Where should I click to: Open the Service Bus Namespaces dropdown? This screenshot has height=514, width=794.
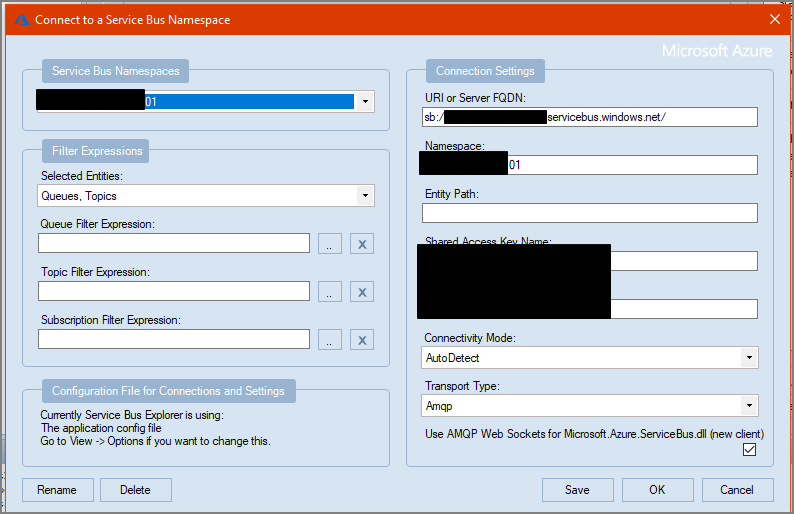point(365,102)
